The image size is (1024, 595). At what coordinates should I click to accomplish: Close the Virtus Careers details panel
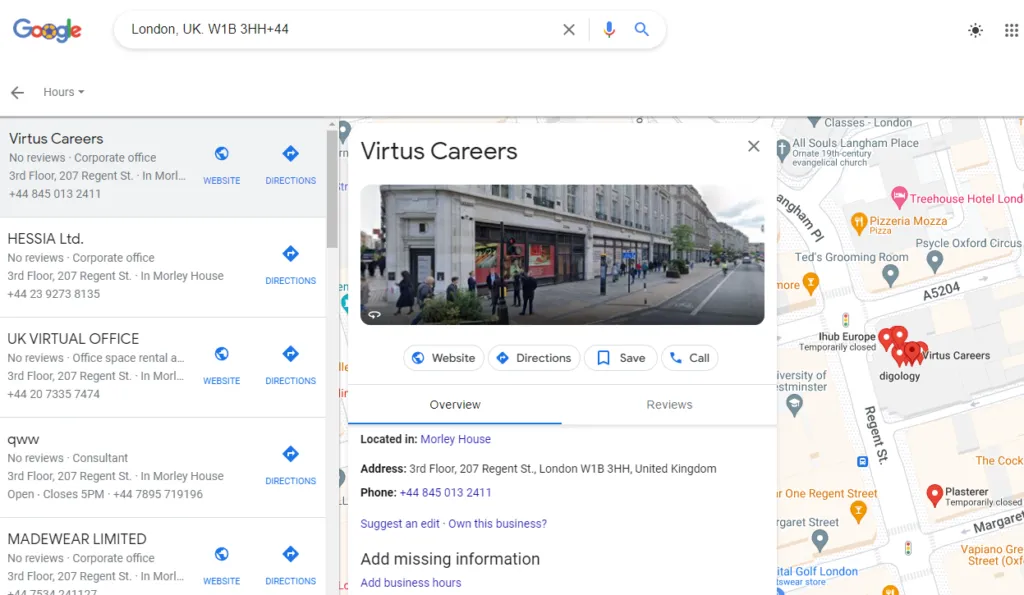[x=754, y=146]
